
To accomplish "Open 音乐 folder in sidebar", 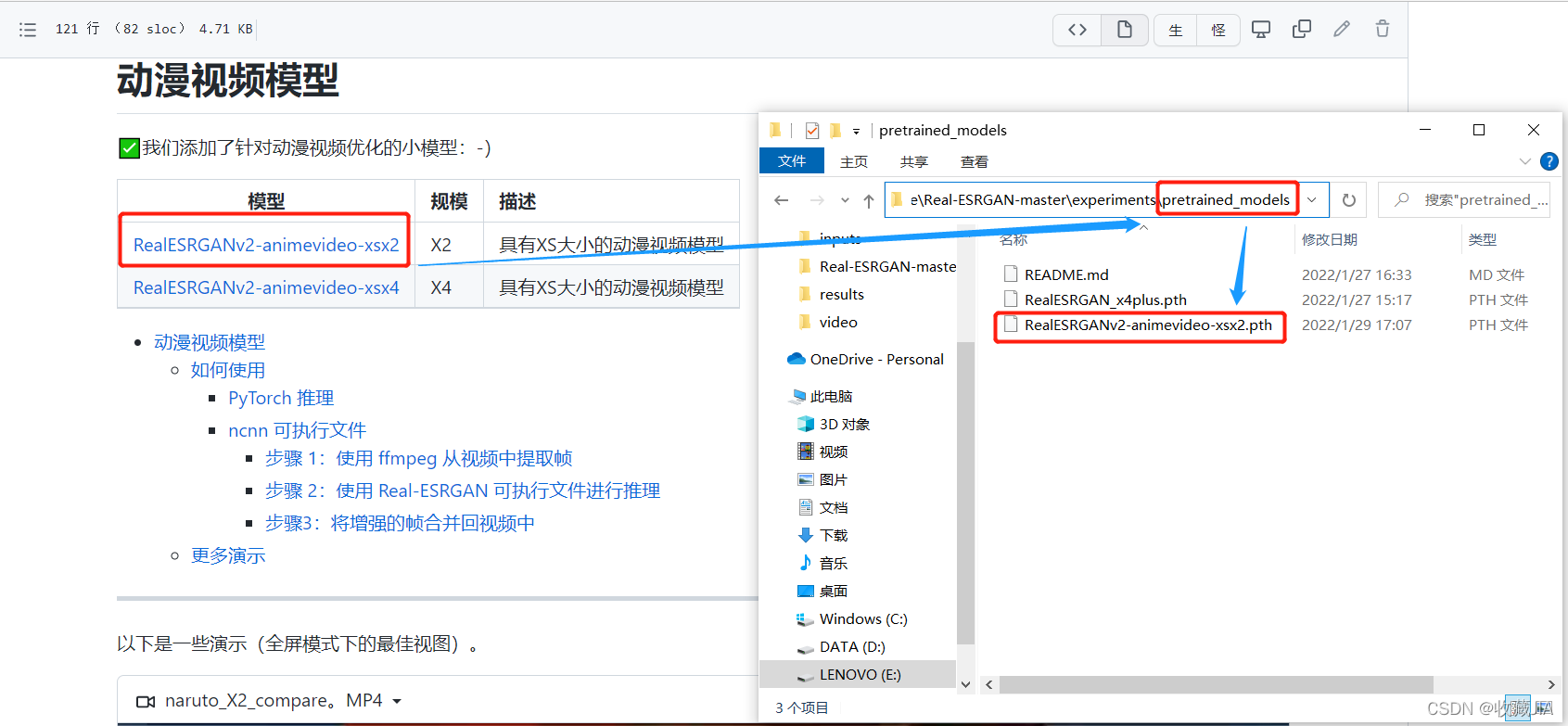I will tap(833, 564).
